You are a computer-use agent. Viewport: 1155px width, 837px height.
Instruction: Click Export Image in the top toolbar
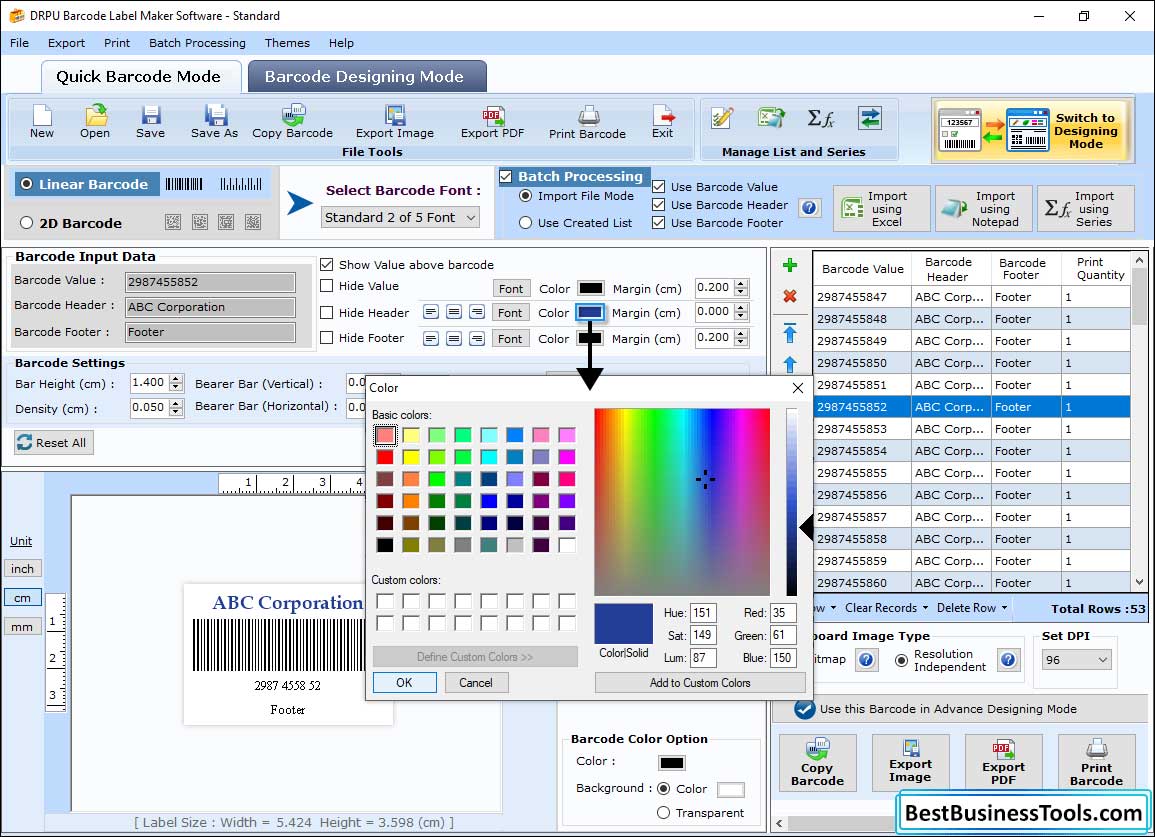(395, 122)
